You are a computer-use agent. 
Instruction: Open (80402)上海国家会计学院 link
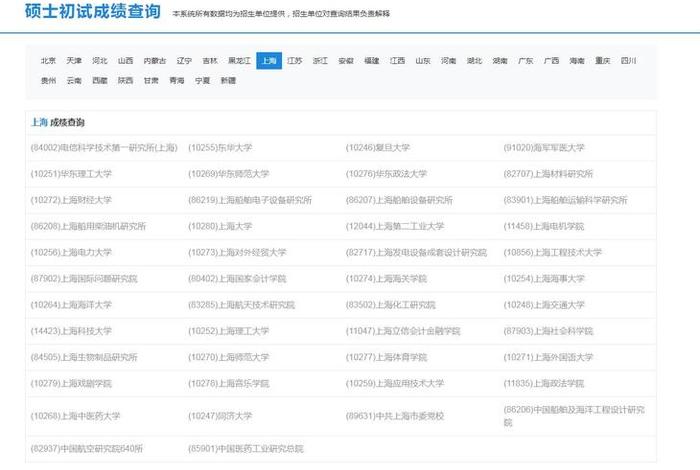tap(237, 279)
